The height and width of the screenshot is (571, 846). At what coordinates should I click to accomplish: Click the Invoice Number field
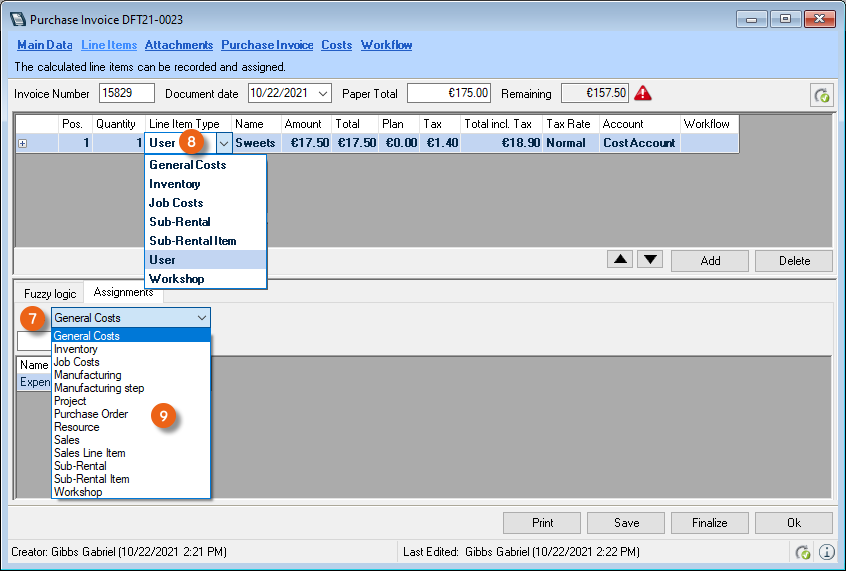click(x=127, y=93)
